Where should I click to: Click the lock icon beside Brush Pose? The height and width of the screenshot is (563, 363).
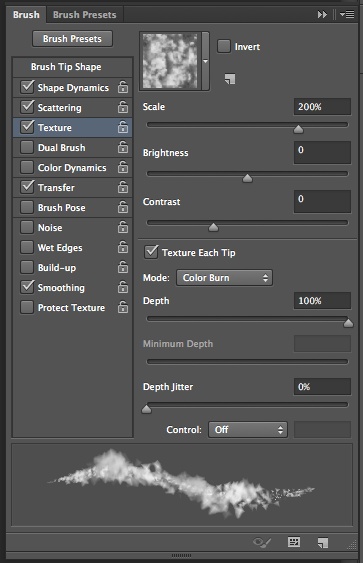(123, 207)
